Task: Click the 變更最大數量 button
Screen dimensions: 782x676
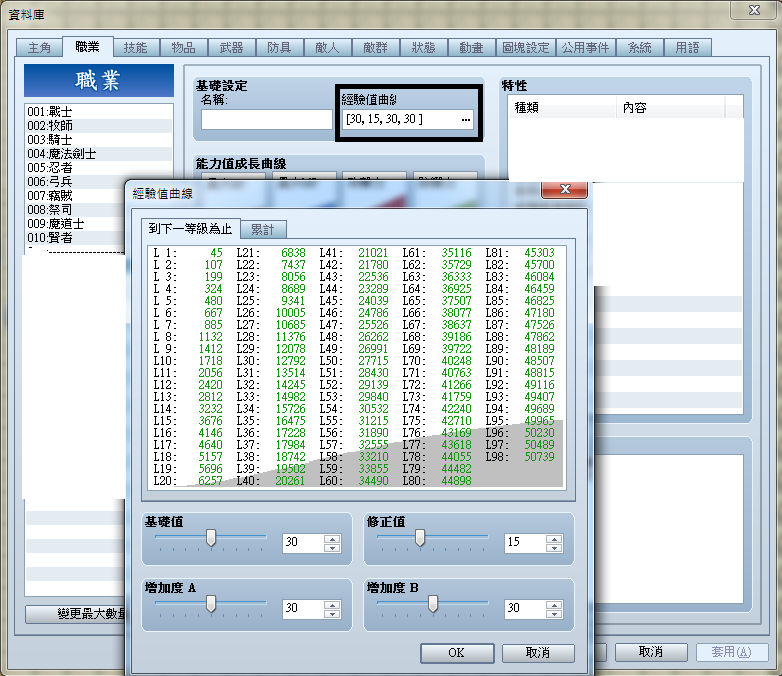Action: coord(76,614)
